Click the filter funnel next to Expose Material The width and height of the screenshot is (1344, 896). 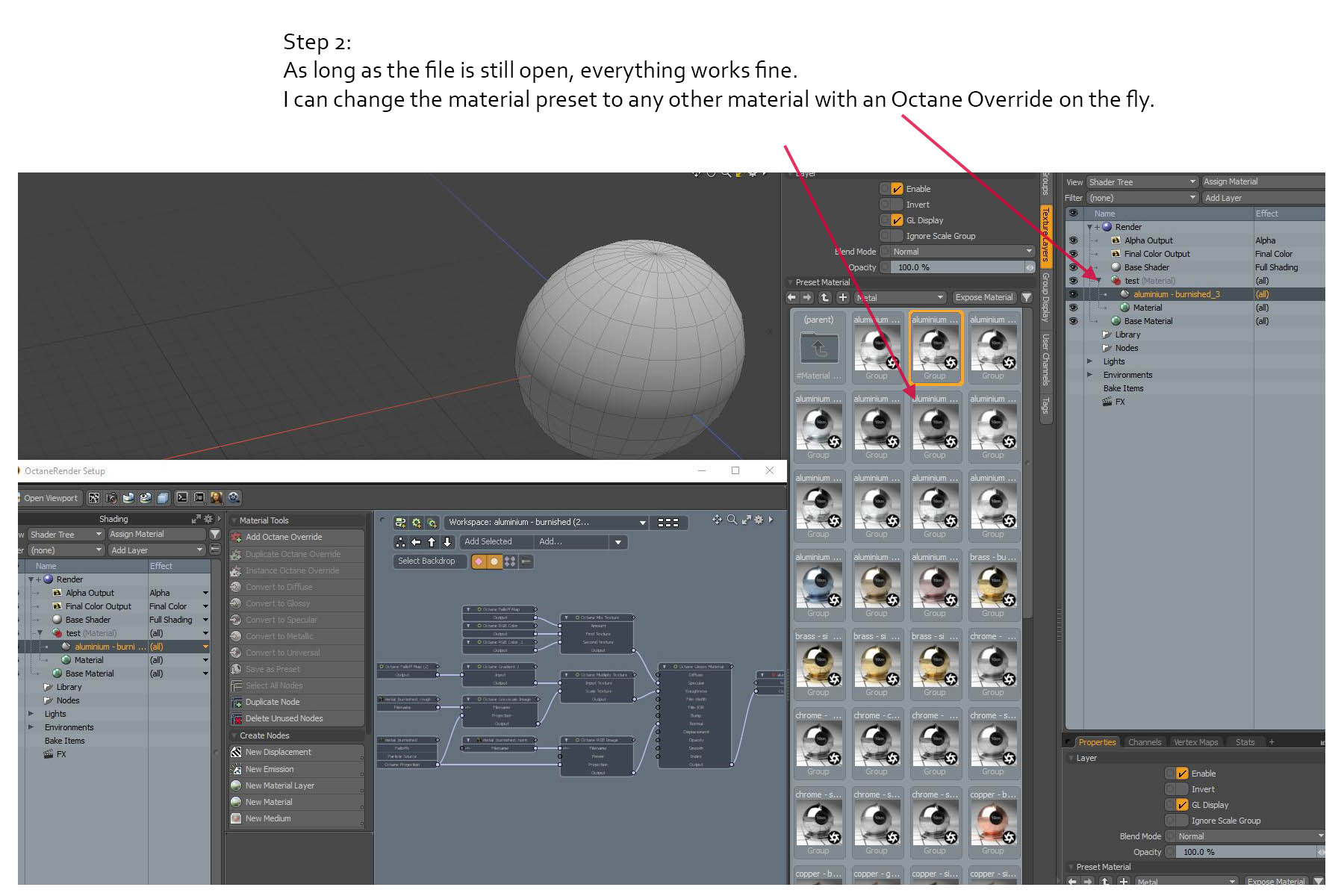1027,297
